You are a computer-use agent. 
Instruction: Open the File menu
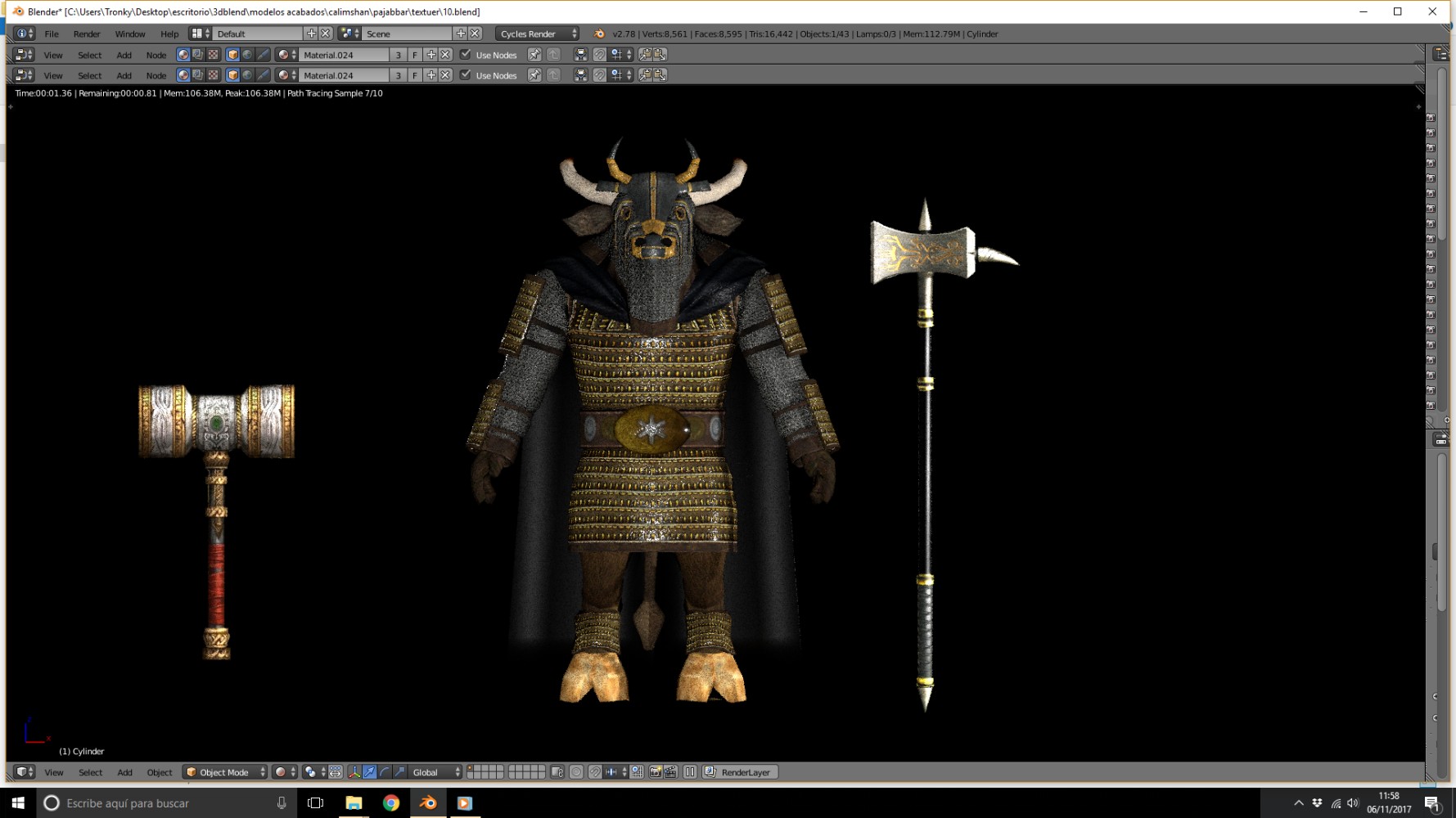(52, 34)
